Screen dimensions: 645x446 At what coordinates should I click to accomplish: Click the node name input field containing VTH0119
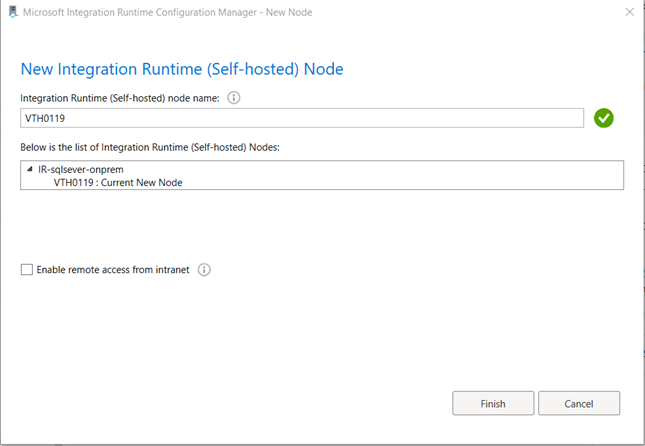click(302, 118)
